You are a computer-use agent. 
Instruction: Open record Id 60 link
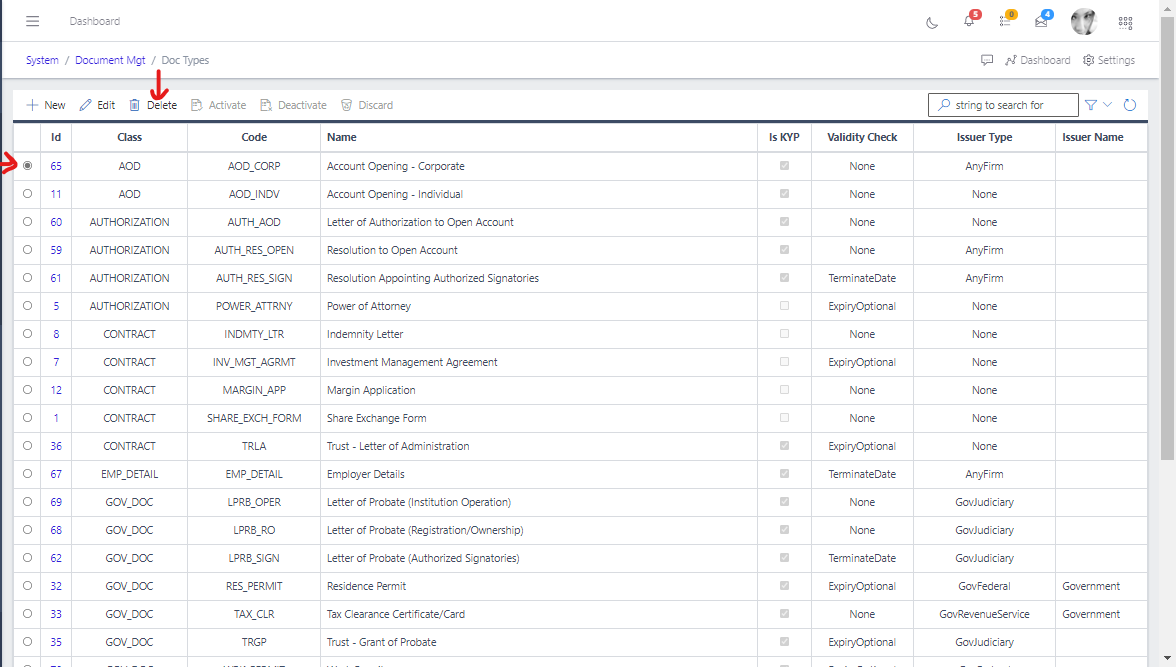click(56, 222)
